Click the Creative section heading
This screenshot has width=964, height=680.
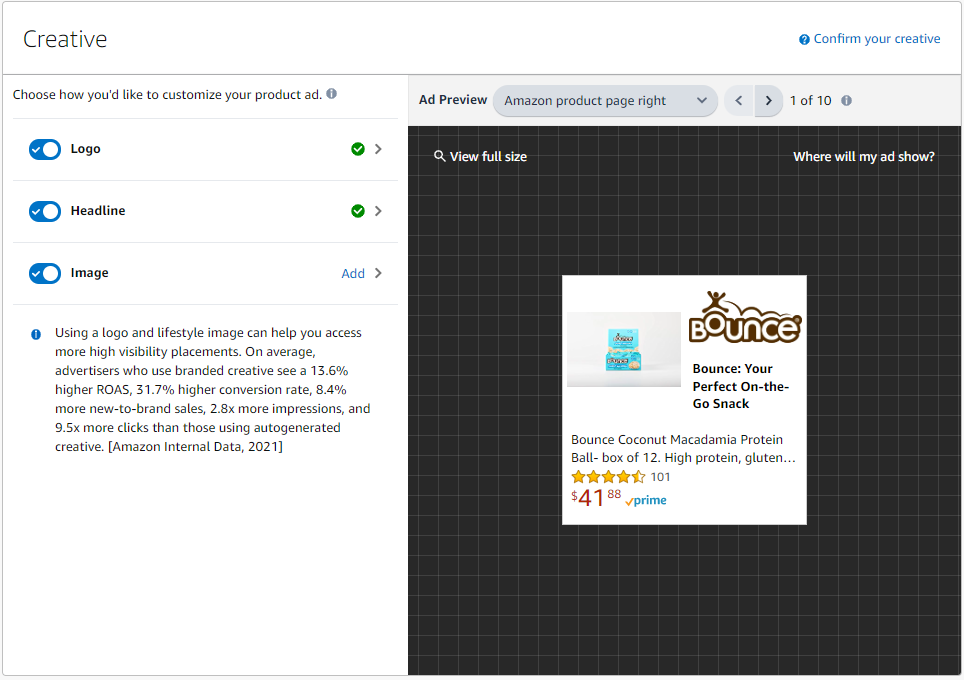(x=65, y=39)
